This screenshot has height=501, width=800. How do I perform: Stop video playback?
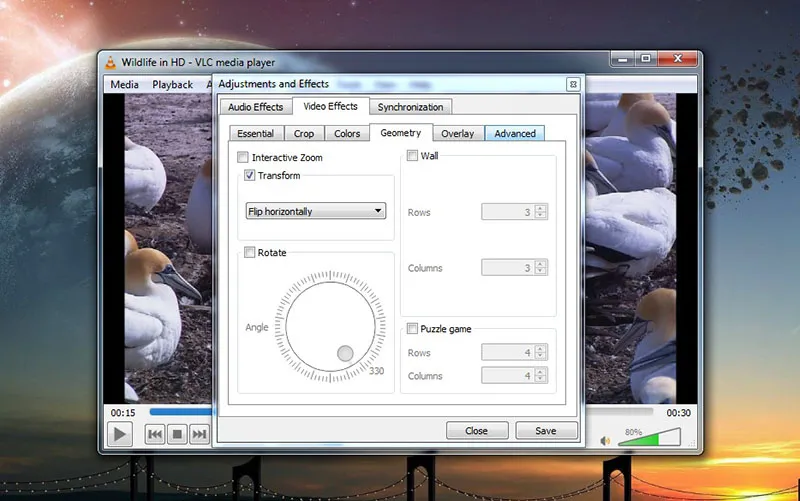[x=177, y=434]
